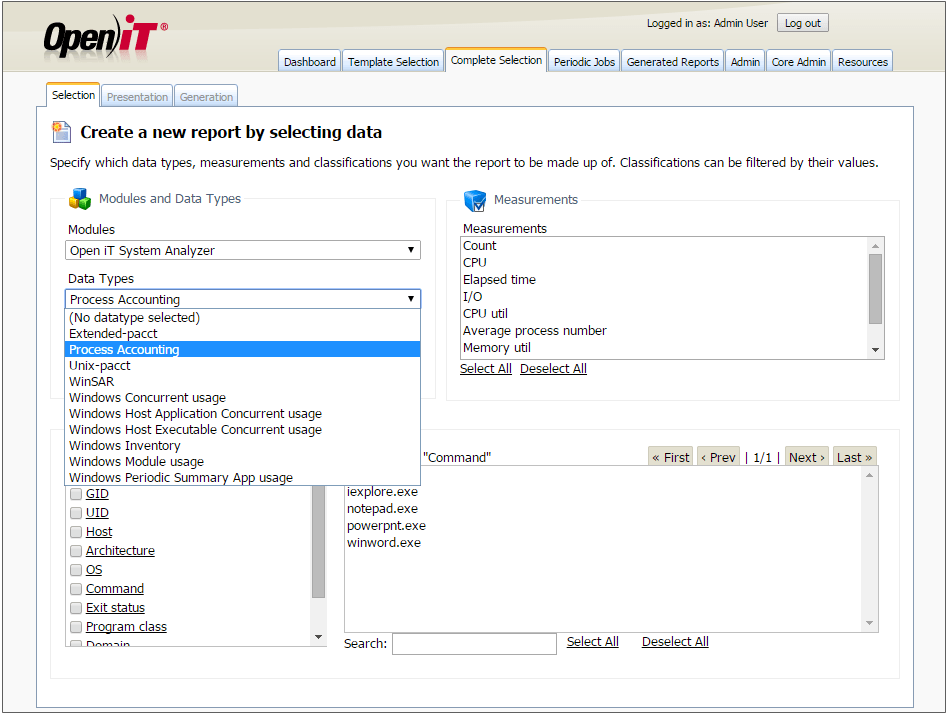The width and height of the screenshot is (948, 715).
Task: Choose Windows Periodic Summary App usage
Action: 242,477
